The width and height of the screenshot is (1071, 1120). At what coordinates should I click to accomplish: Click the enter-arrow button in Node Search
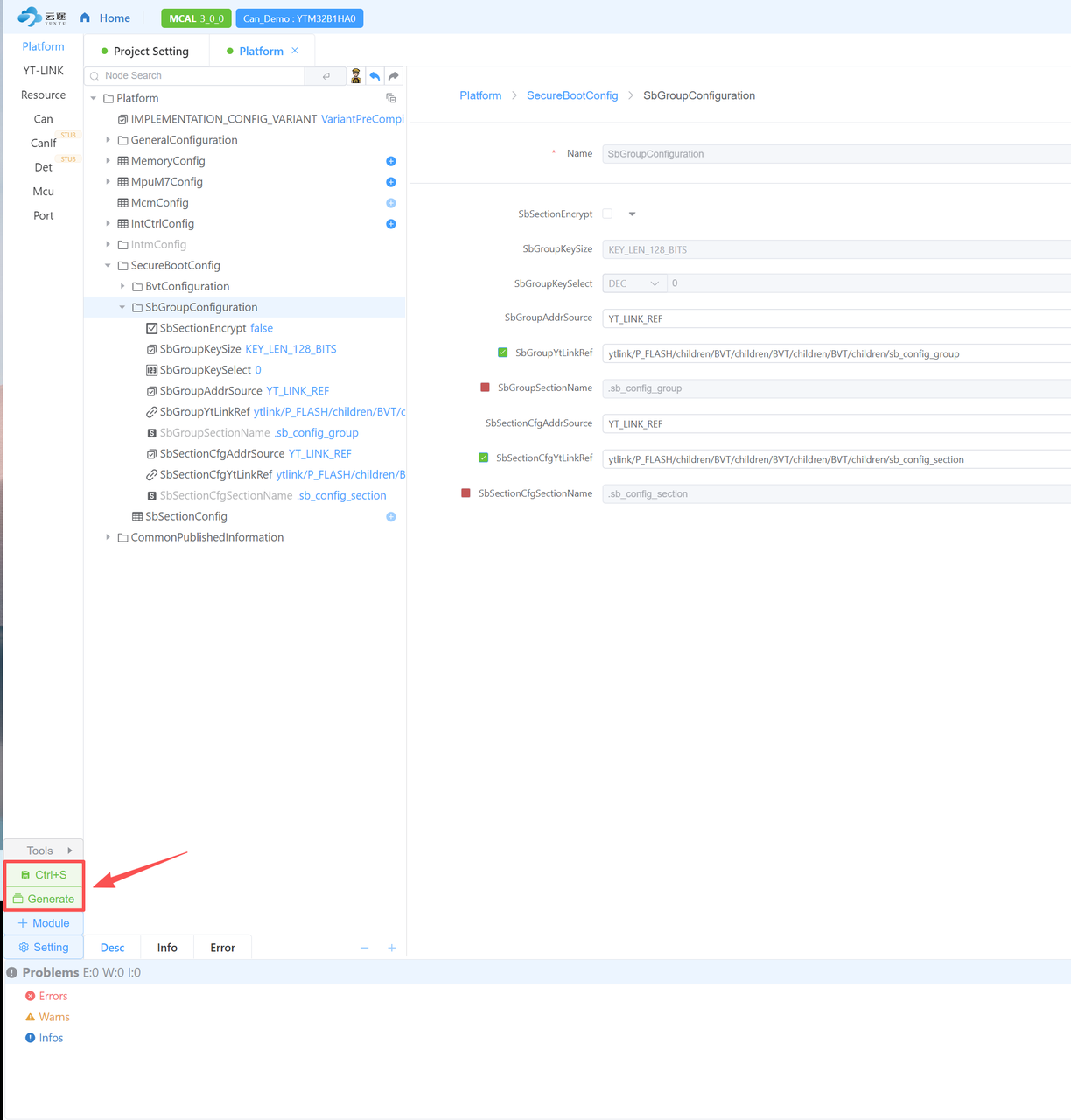tap(326, 76)
